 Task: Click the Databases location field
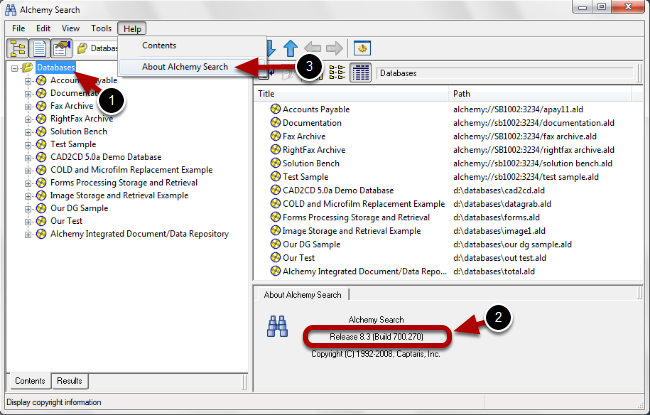coord(505,73)
